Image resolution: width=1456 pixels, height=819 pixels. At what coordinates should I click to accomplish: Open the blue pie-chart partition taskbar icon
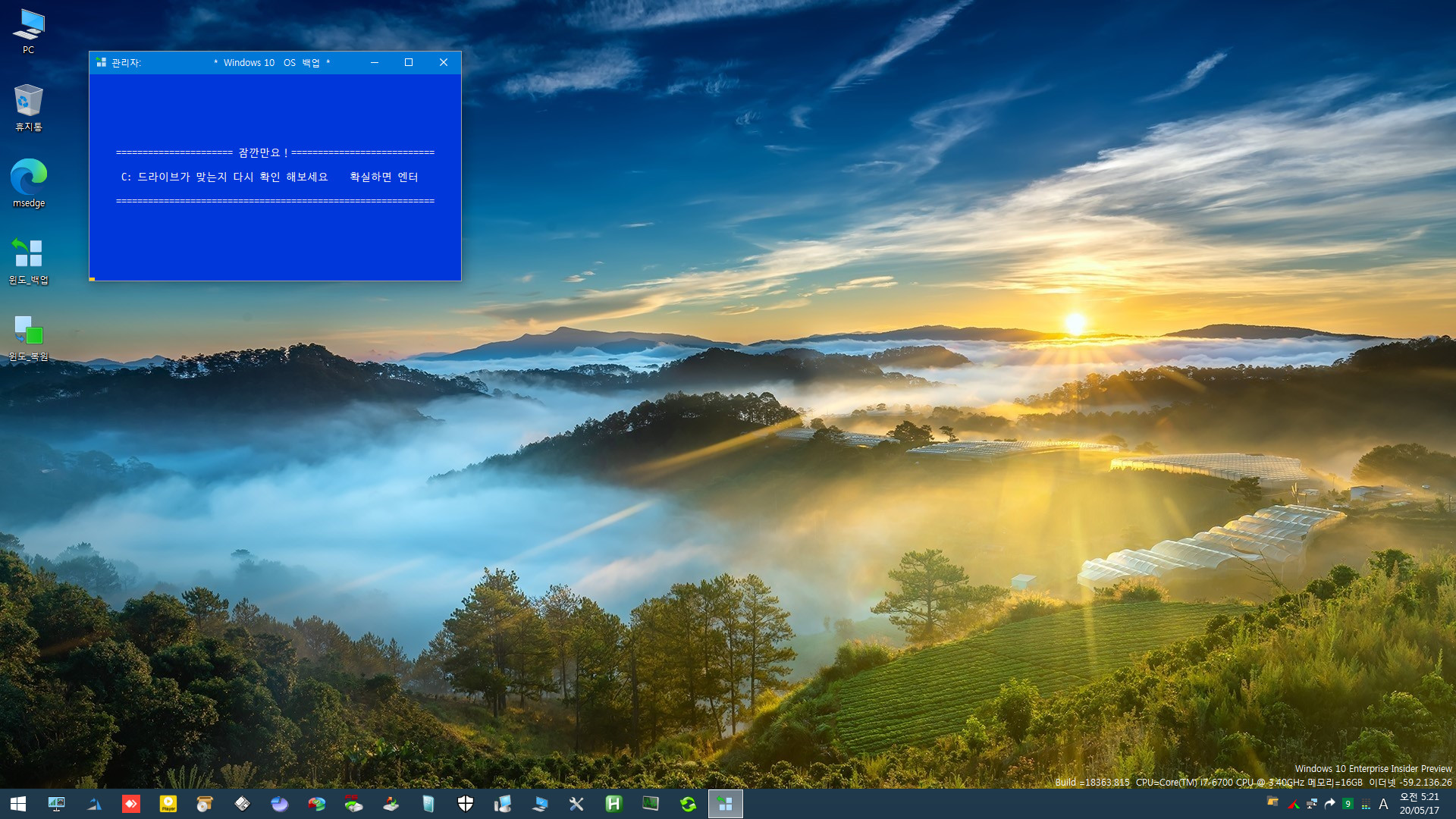pos(280,804)
